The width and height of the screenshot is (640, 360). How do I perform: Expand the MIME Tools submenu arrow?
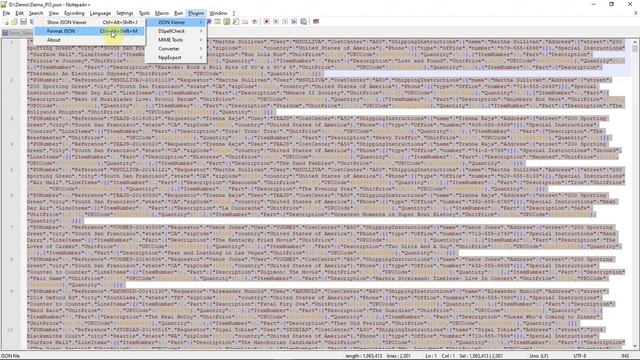201,40
